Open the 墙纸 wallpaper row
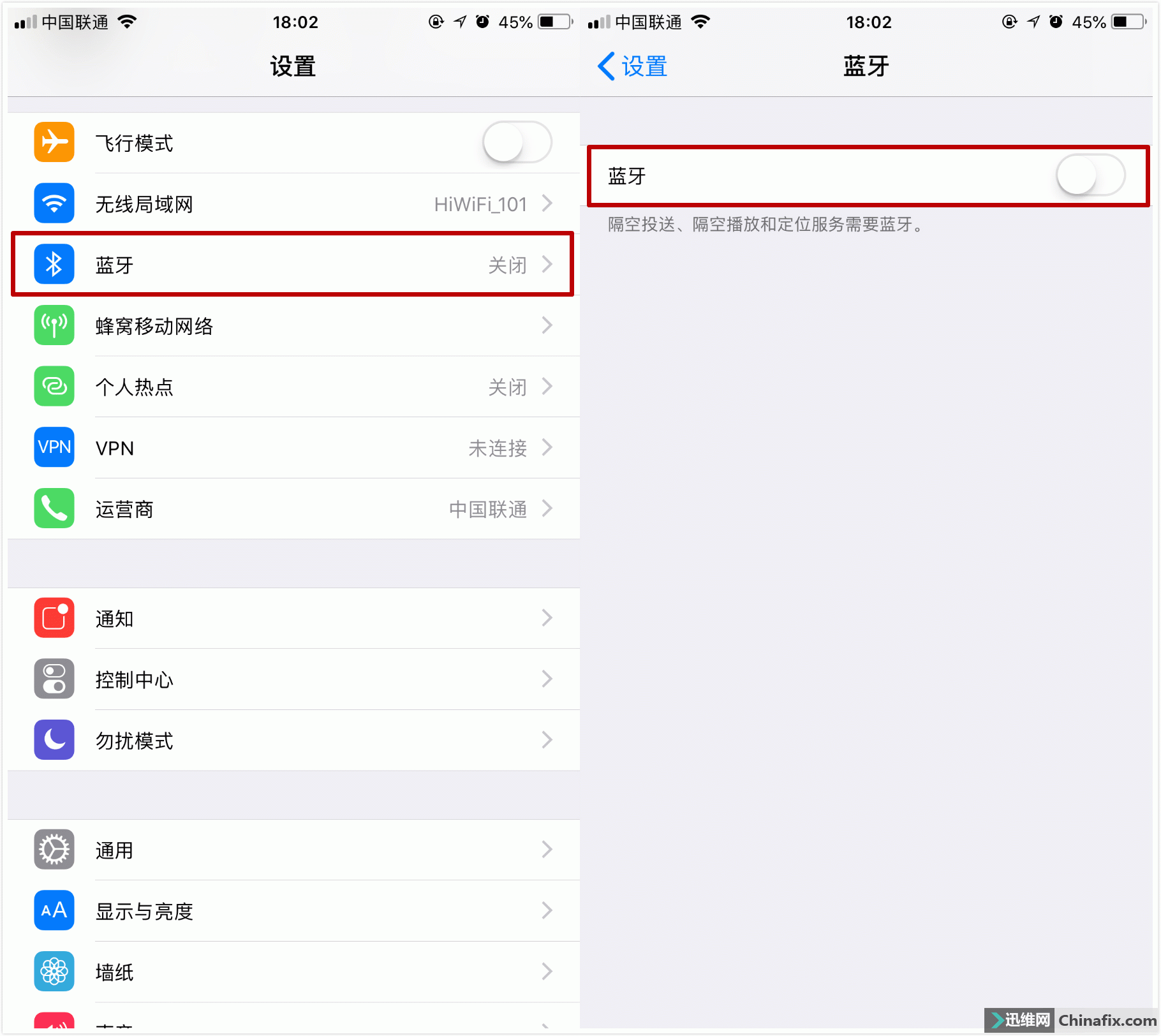The image size is (1161, 1036). [x=293, y=972]
